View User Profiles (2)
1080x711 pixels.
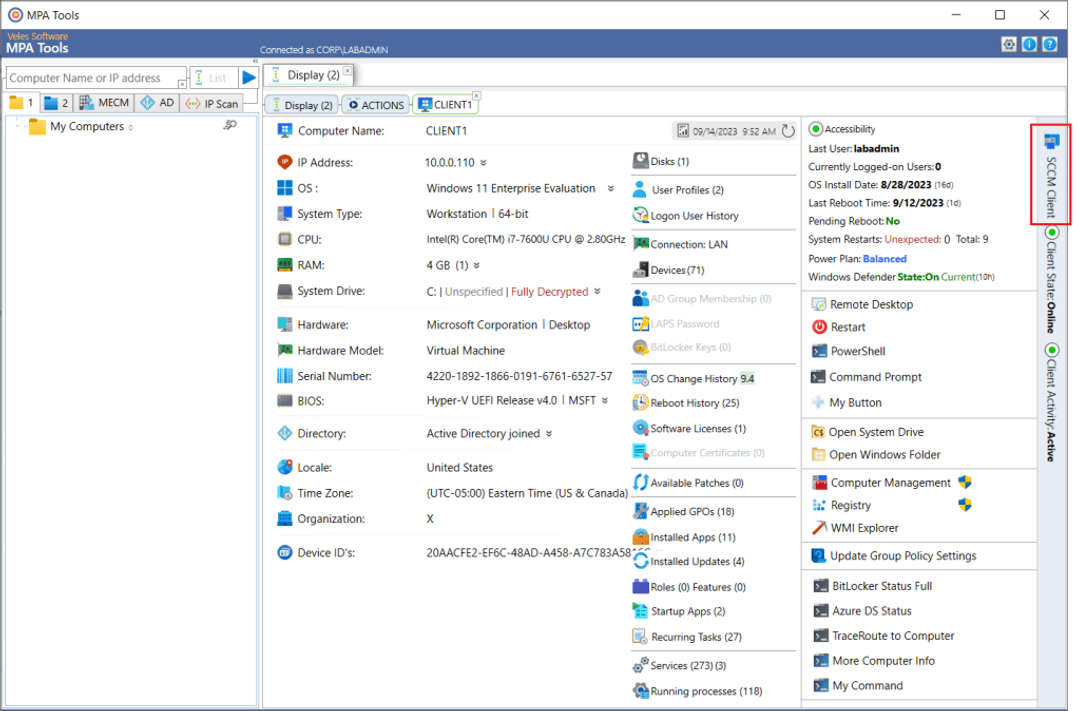point(678,189)
